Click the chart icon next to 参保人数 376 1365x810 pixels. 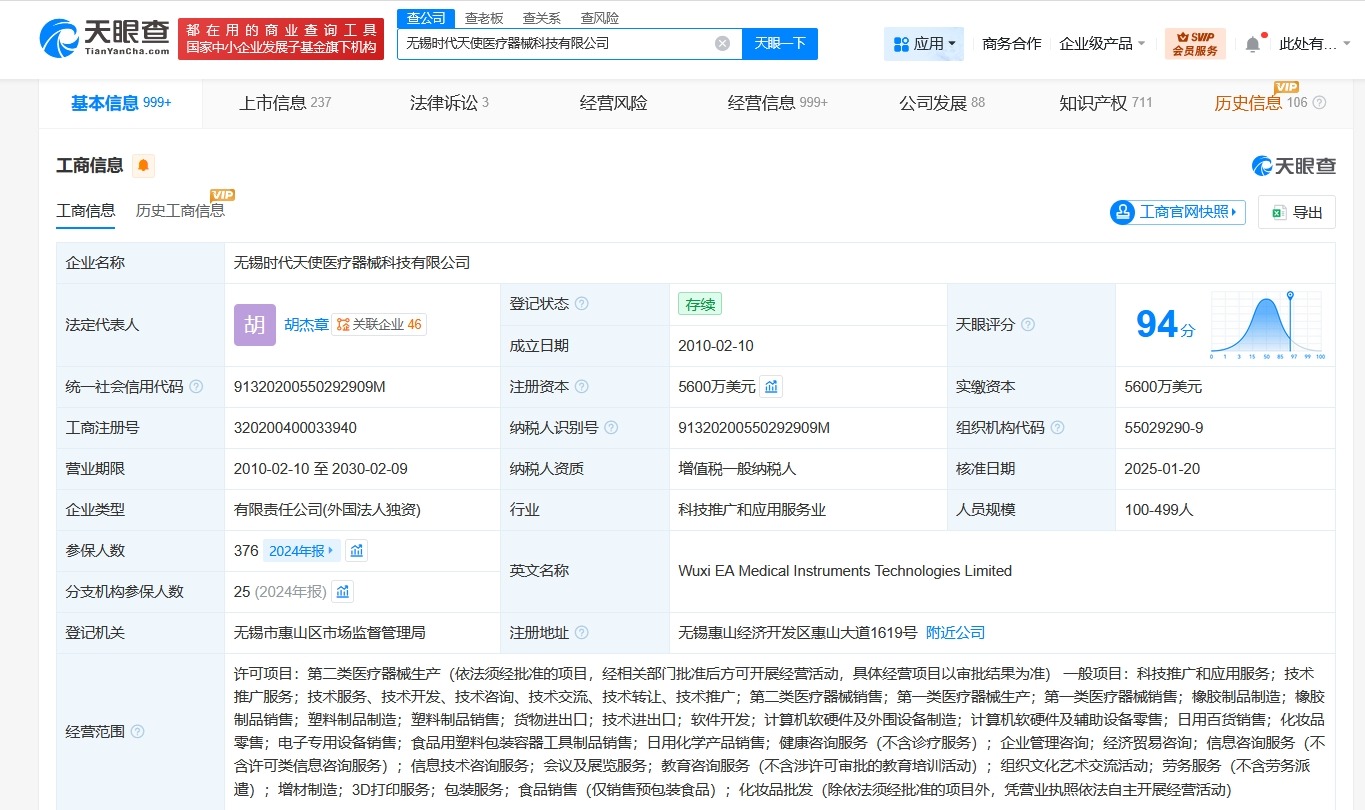tap(356, 550)
